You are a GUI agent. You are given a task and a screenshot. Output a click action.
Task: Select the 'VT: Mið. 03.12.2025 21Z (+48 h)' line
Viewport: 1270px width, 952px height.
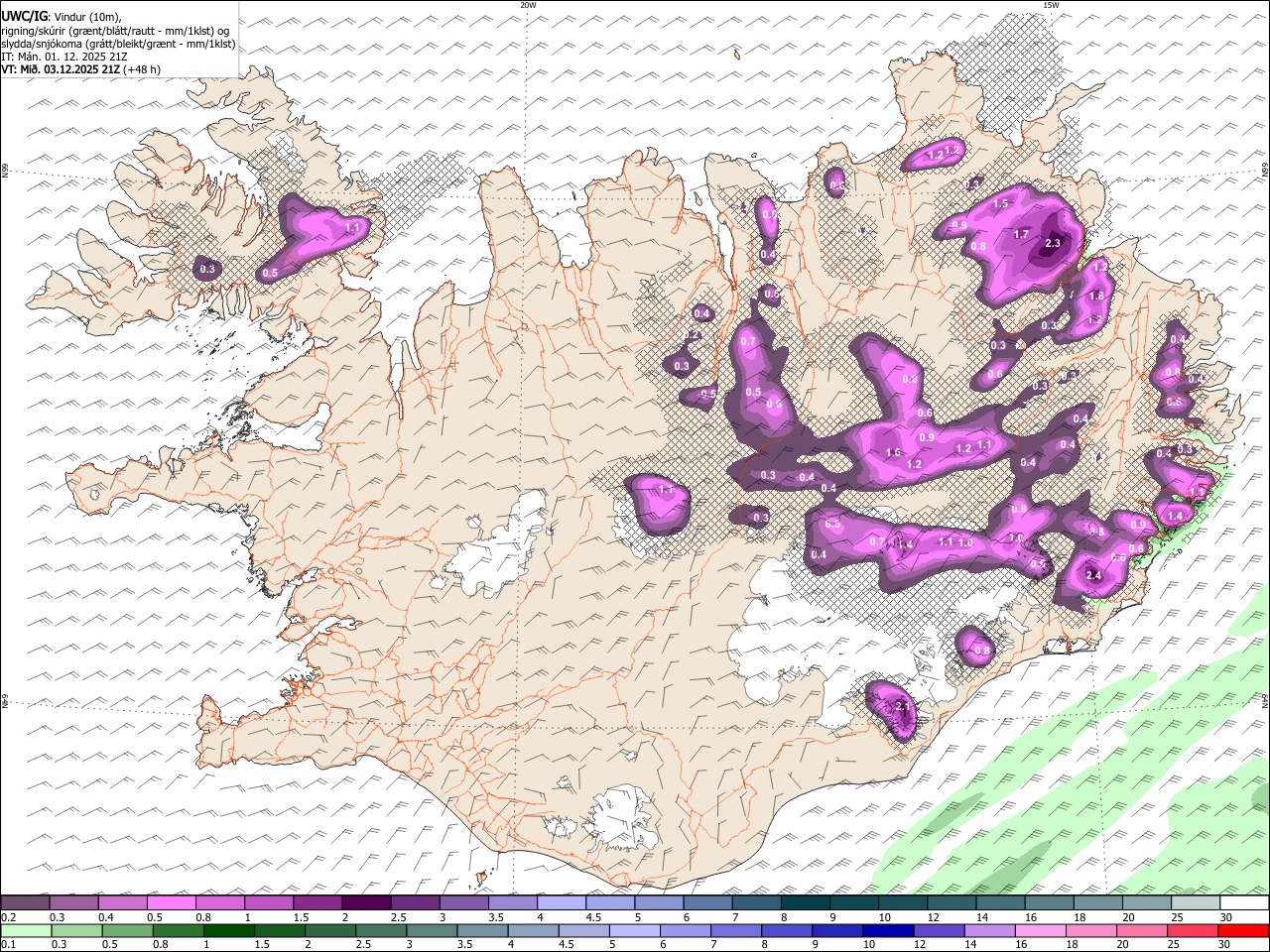point(81,69)
